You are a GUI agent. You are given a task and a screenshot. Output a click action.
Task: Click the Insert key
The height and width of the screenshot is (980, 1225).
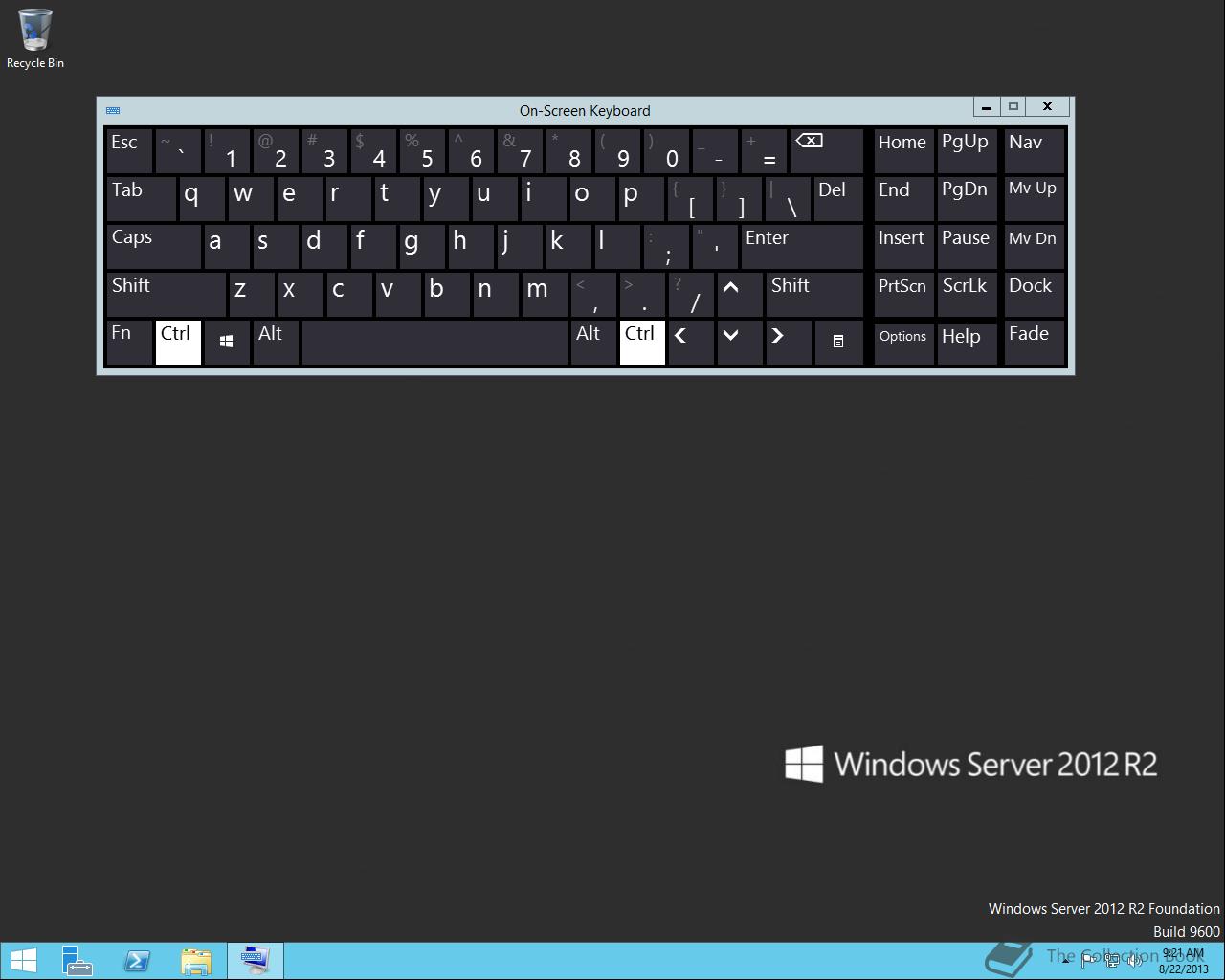(x=903, y=247)
